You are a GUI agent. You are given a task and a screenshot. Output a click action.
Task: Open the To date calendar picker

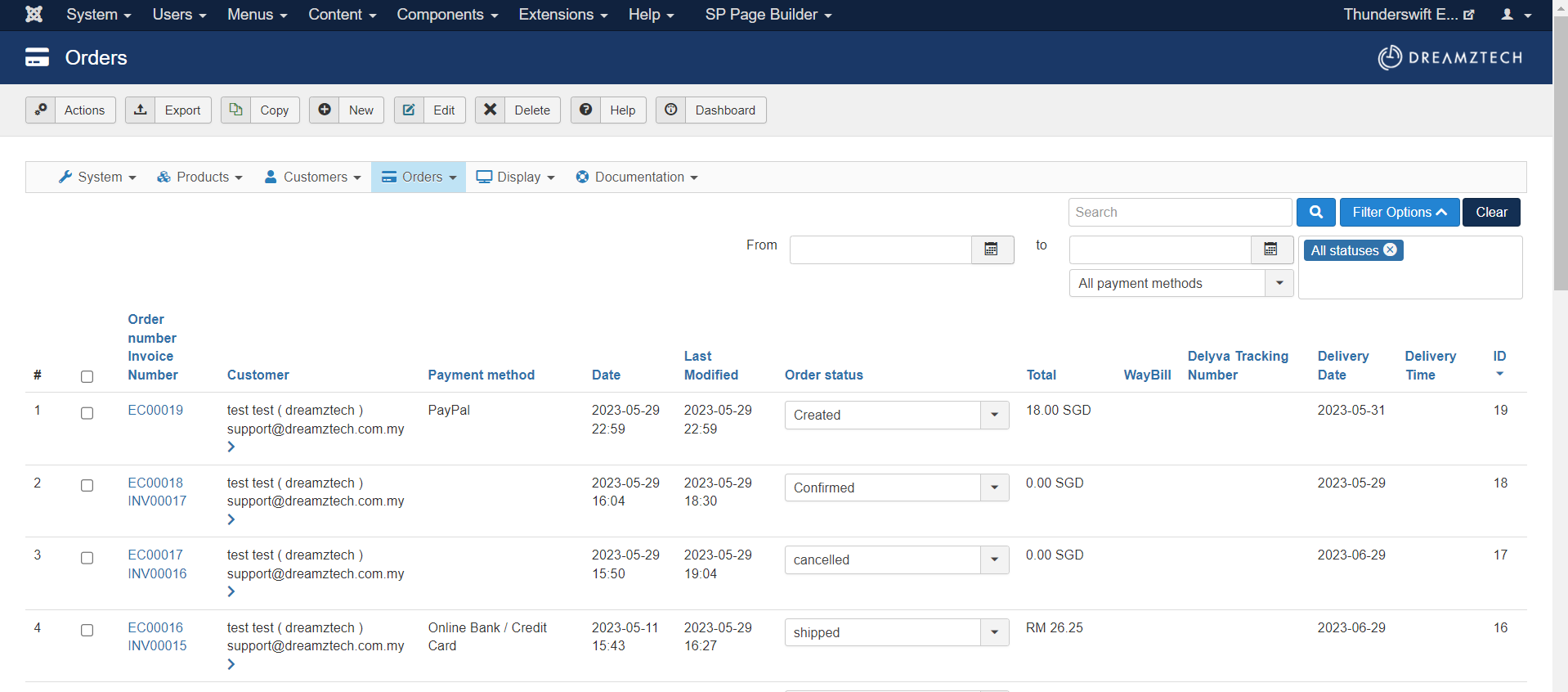(1271, 249)
